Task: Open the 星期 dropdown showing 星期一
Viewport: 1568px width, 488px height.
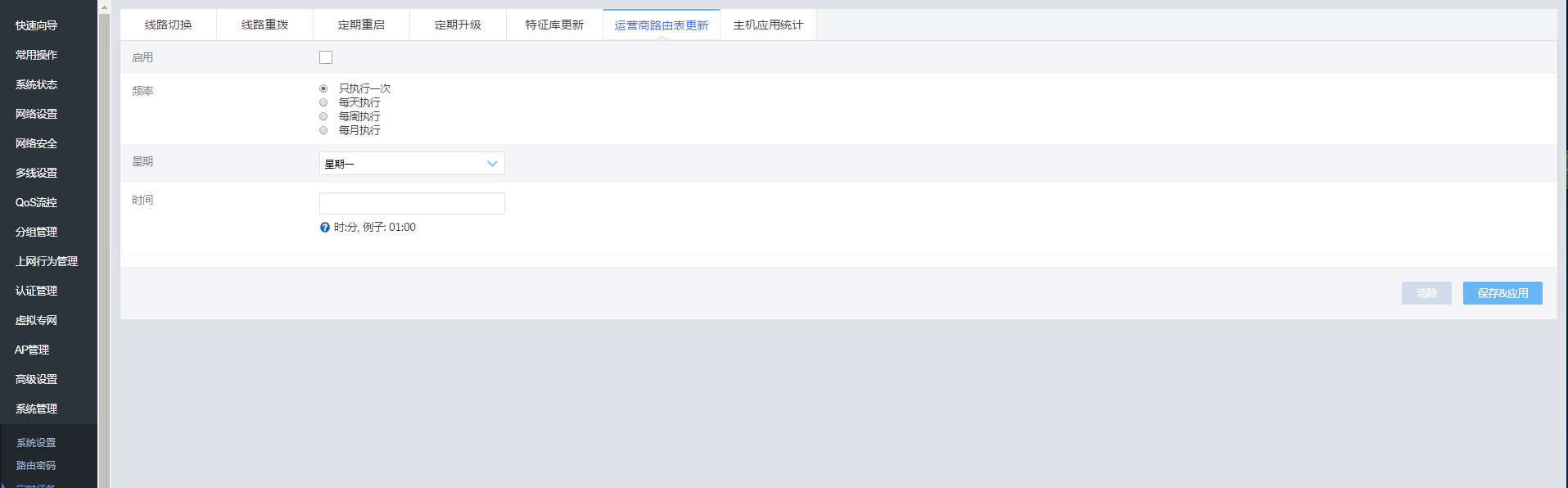Action: [x=411, y=164]
